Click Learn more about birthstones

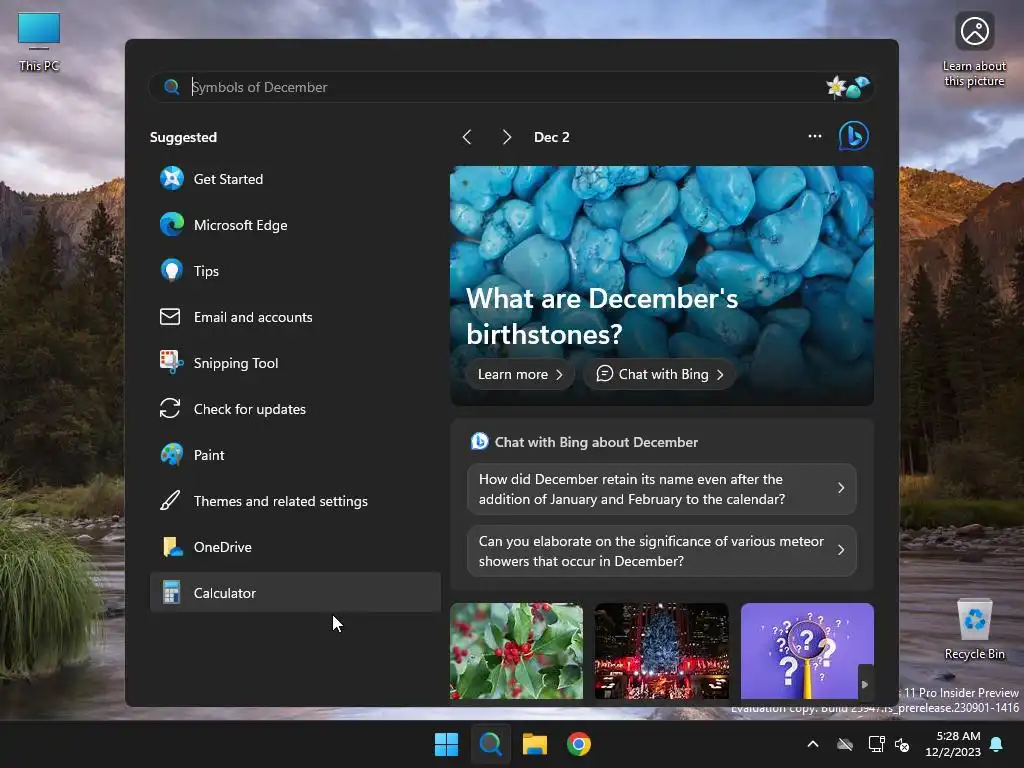pyautogui.click(x=520, y=374)
